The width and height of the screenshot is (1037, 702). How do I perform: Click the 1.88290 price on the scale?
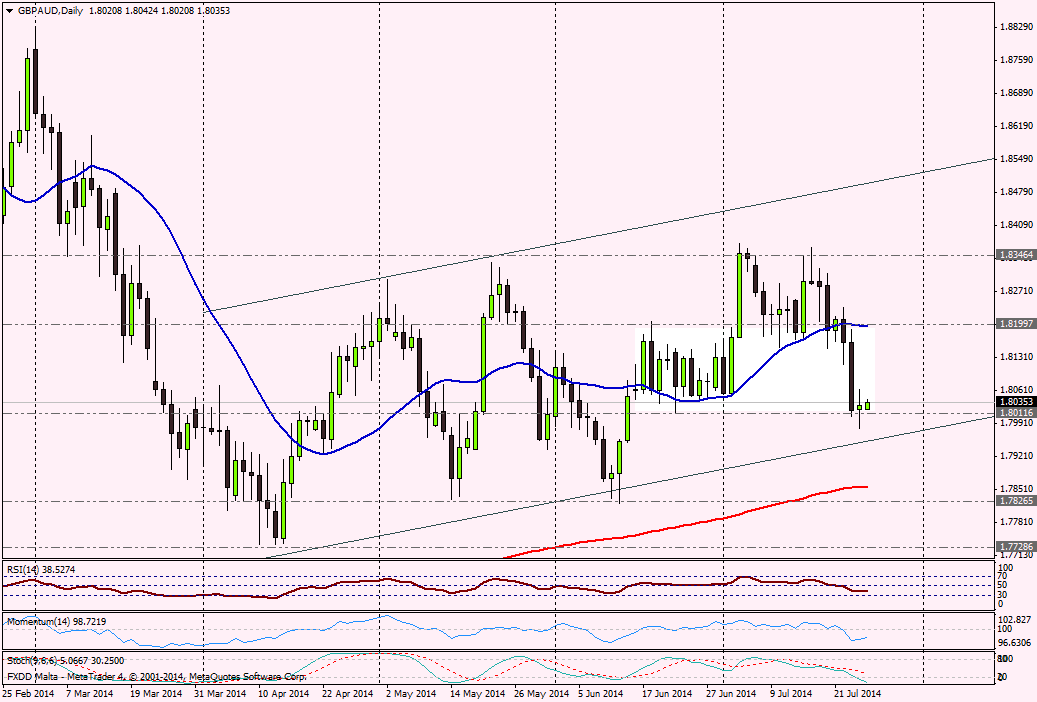click(1015, 26)
